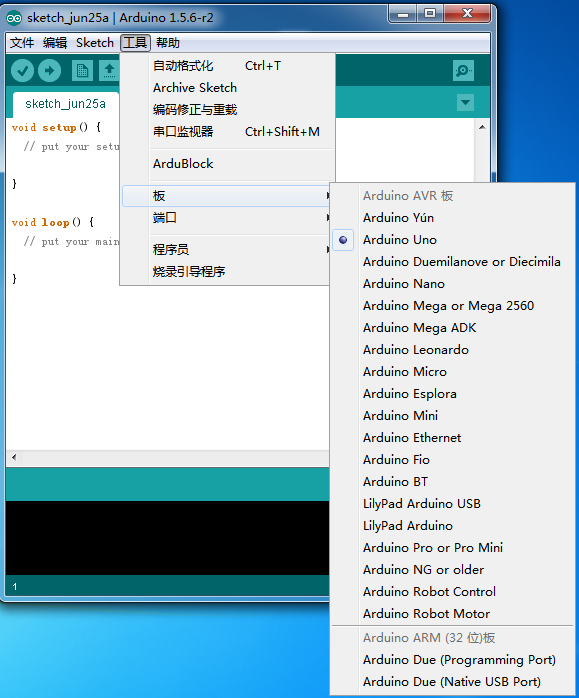Screen dimensions: 579x698
Task: Click the Upload arrow toolbar icon
Action: coord(49,70)
